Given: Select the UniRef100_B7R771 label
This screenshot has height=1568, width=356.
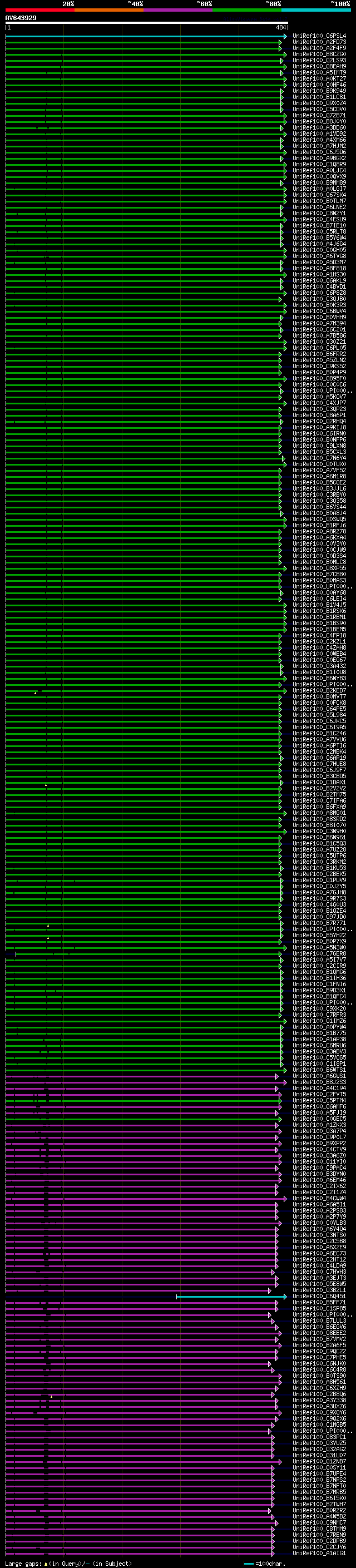Looking at the screenshot, I should point(319,923).
